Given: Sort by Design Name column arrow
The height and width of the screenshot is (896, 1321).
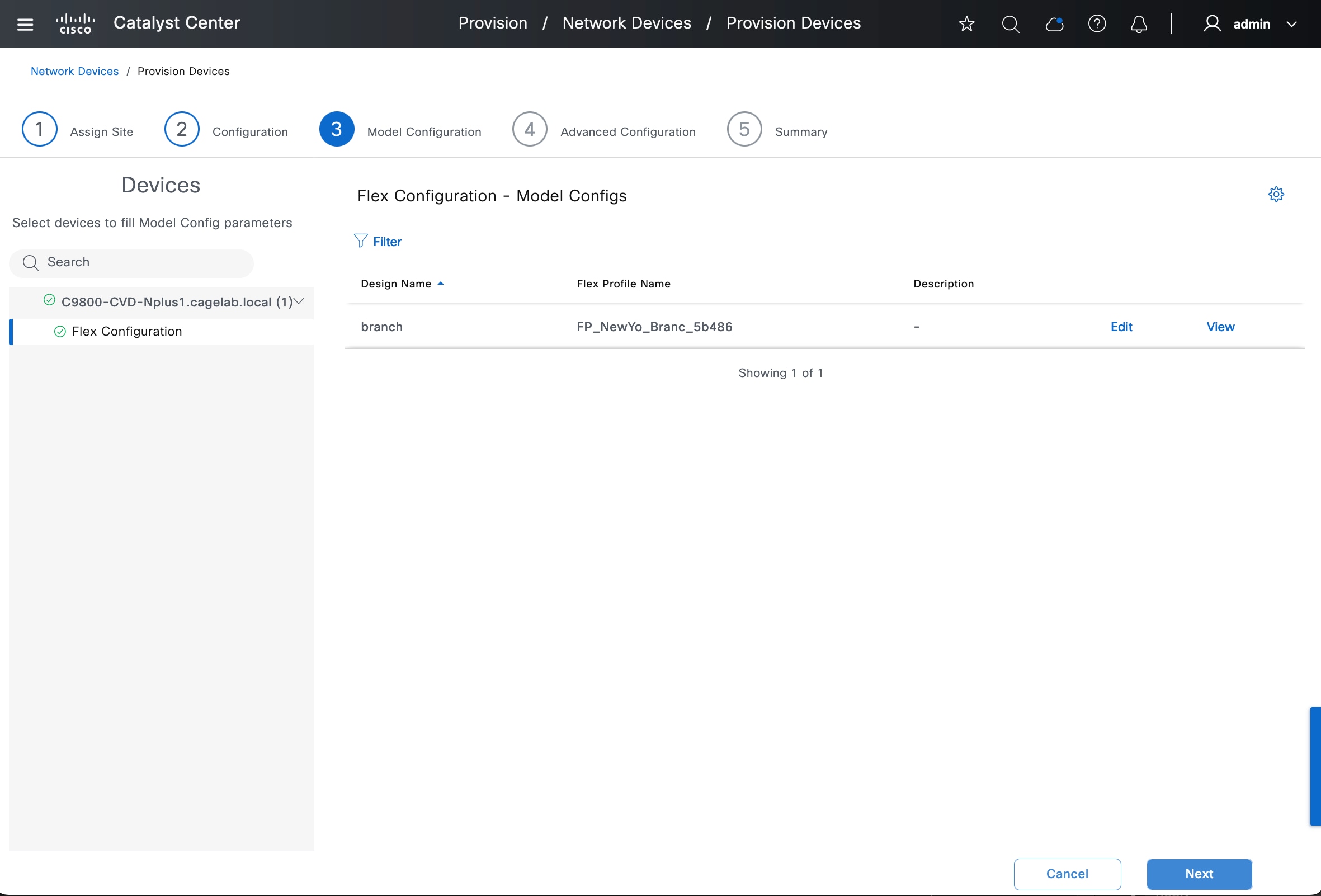Looking at the screenshot, I should (x=441, y=283).
